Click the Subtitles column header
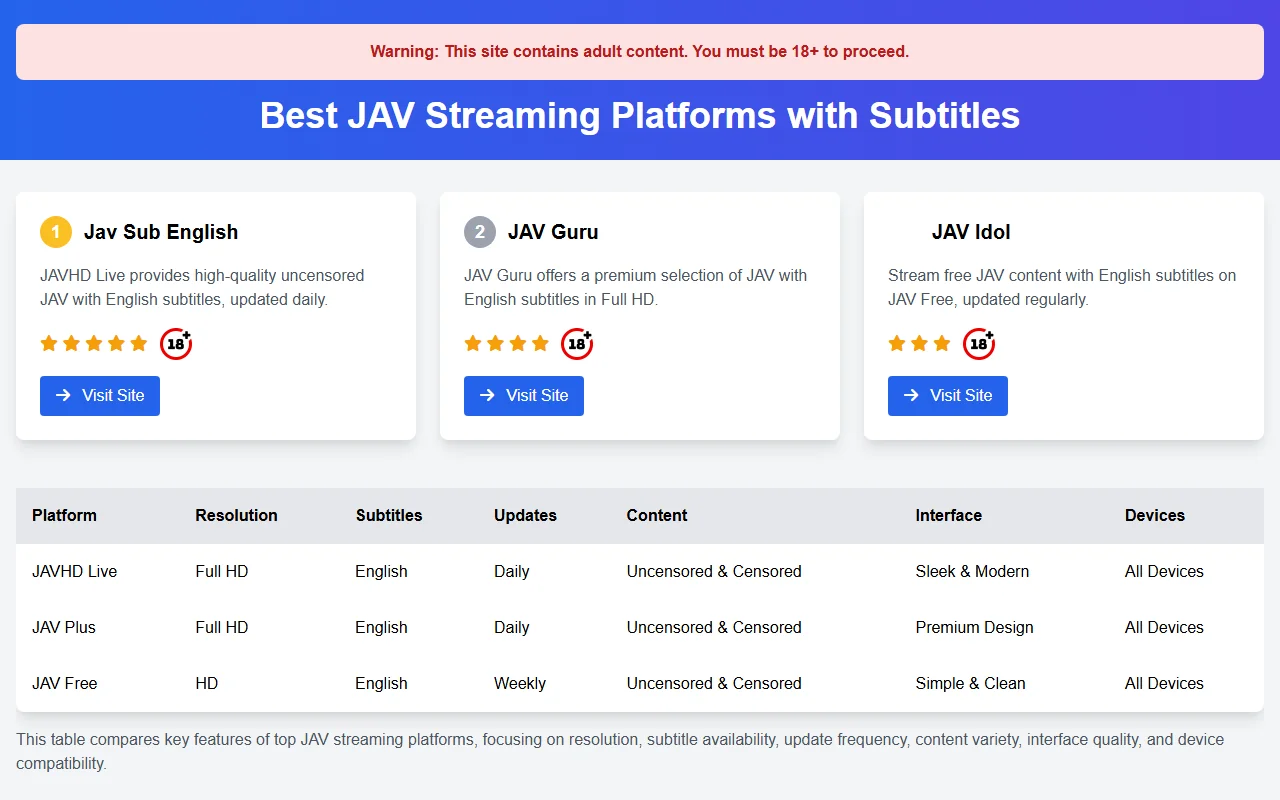 pyautogui.click(x=388, y=515)
